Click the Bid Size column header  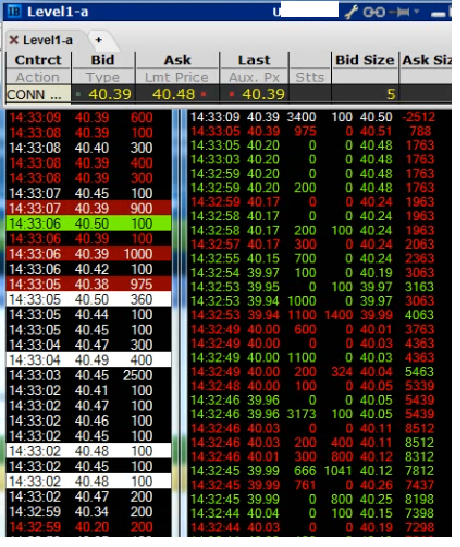point(364,60)
